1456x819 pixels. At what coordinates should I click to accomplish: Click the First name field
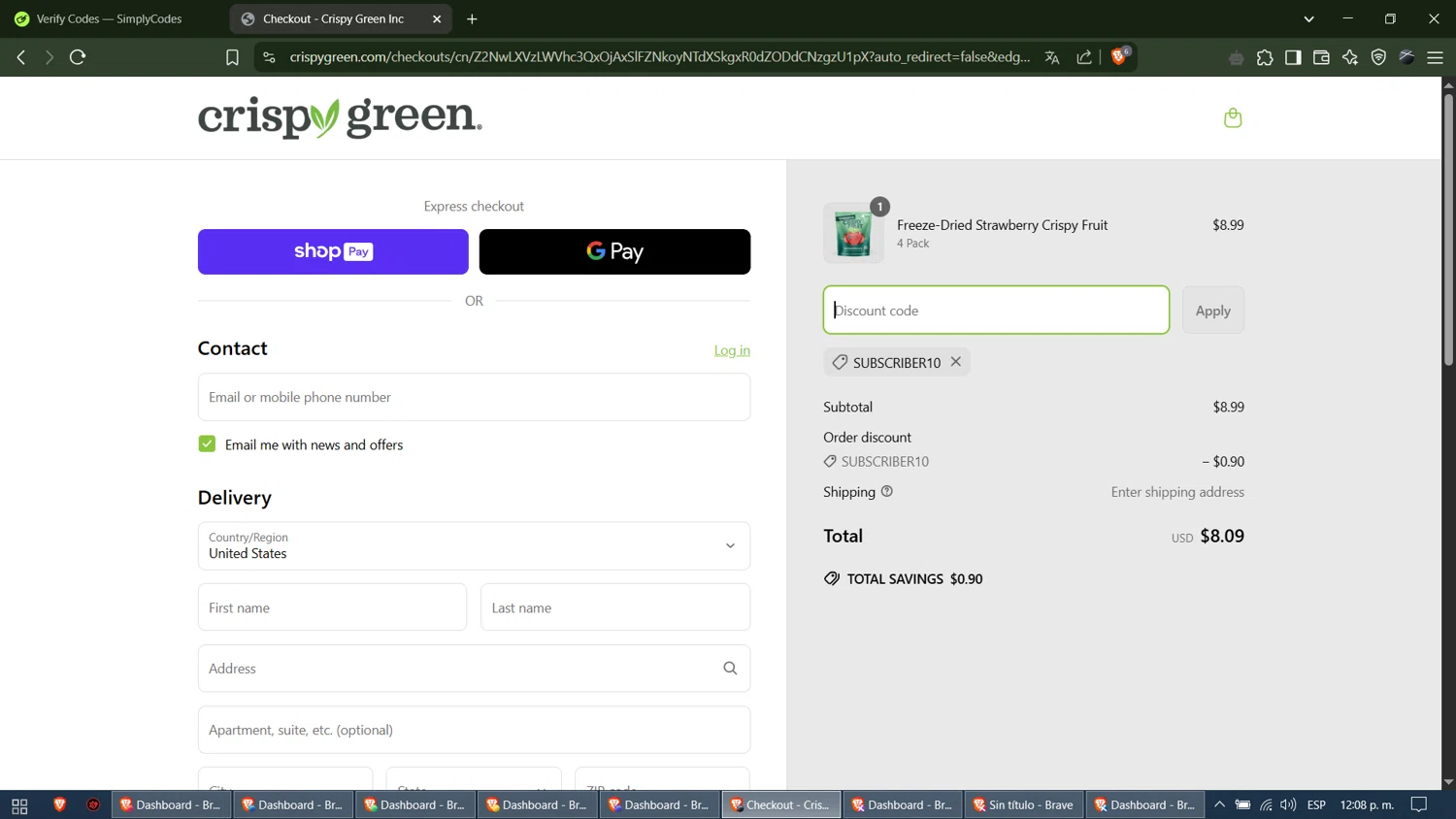332,607
